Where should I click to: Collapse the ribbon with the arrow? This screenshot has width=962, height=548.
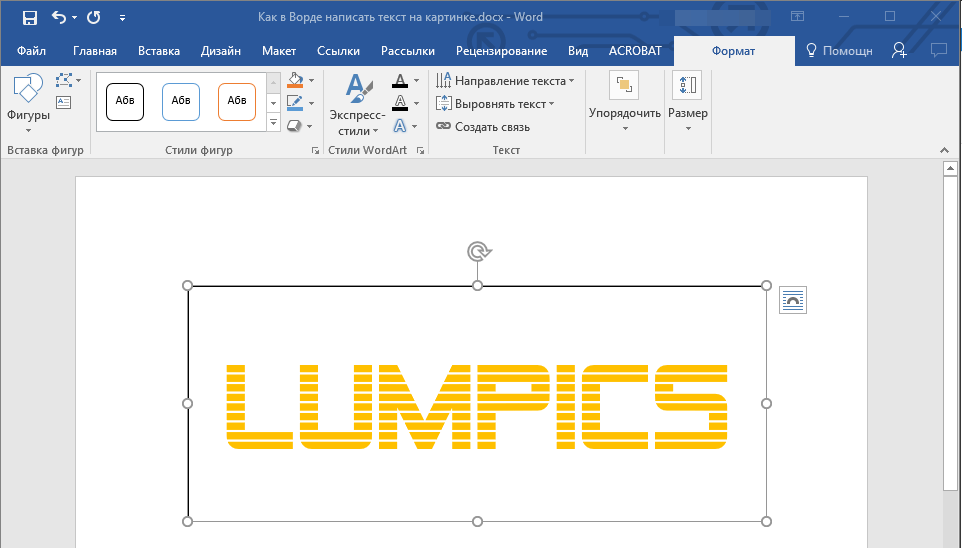[x=943, y=150]
